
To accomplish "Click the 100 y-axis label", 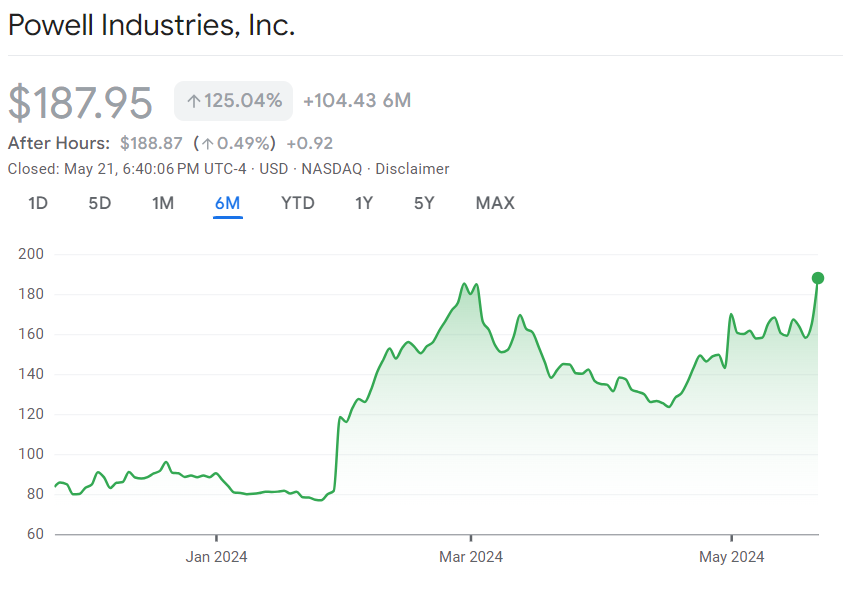I will pos(31,454).
